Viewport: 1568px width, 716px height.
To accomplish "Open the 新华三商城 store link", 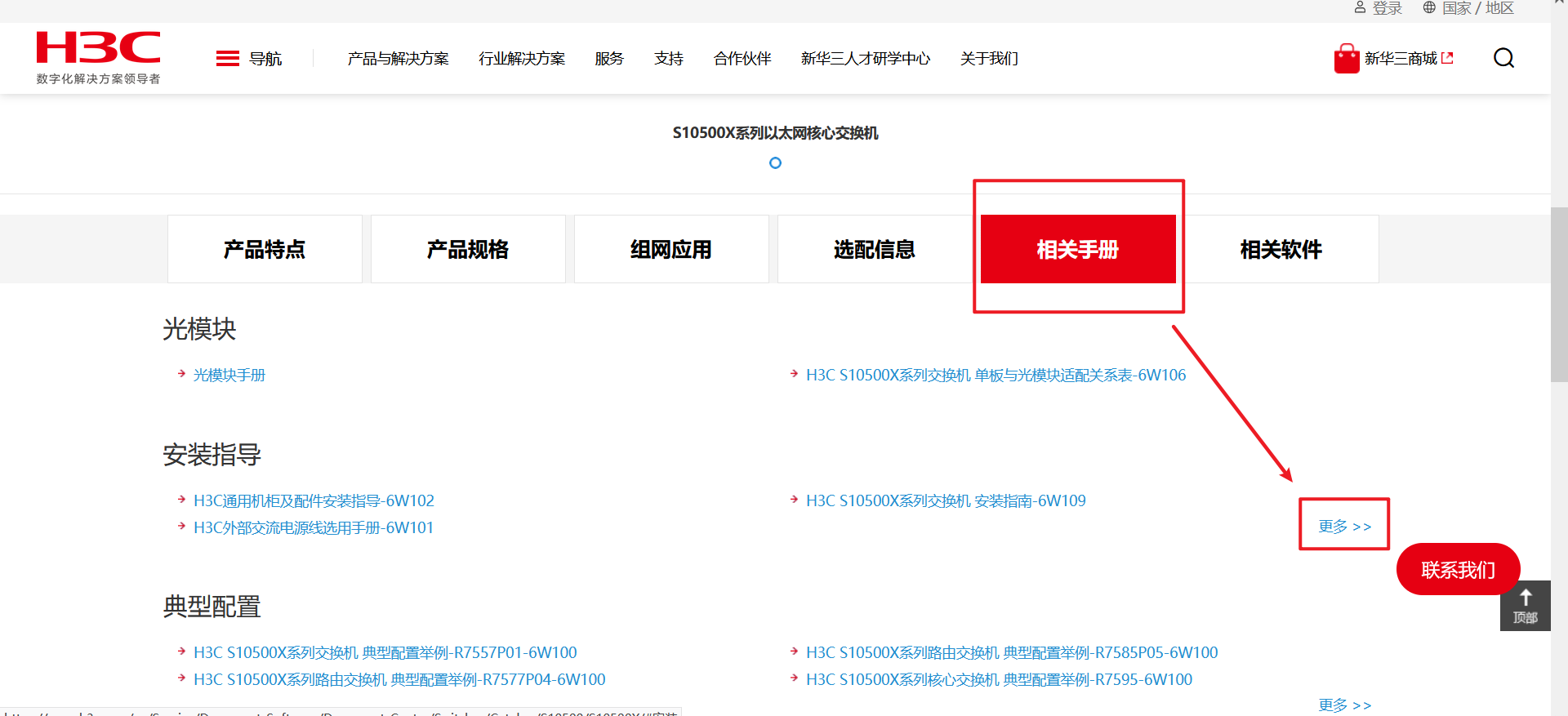I will coord(1401,59).
